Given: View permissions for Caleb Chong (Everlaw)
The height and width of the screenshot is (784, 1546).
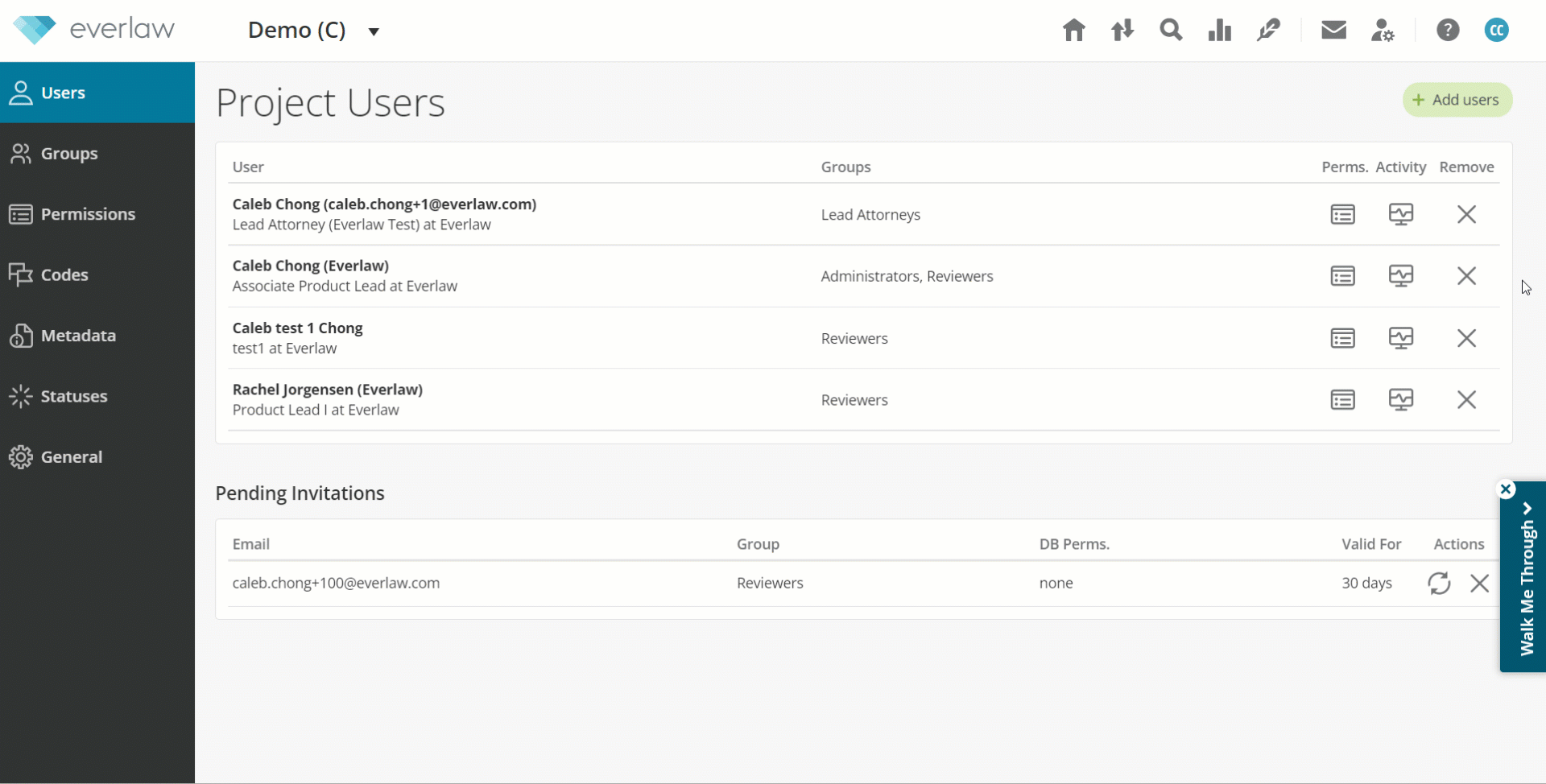Looking at the screenshot, I should [x=1343, y=276].
